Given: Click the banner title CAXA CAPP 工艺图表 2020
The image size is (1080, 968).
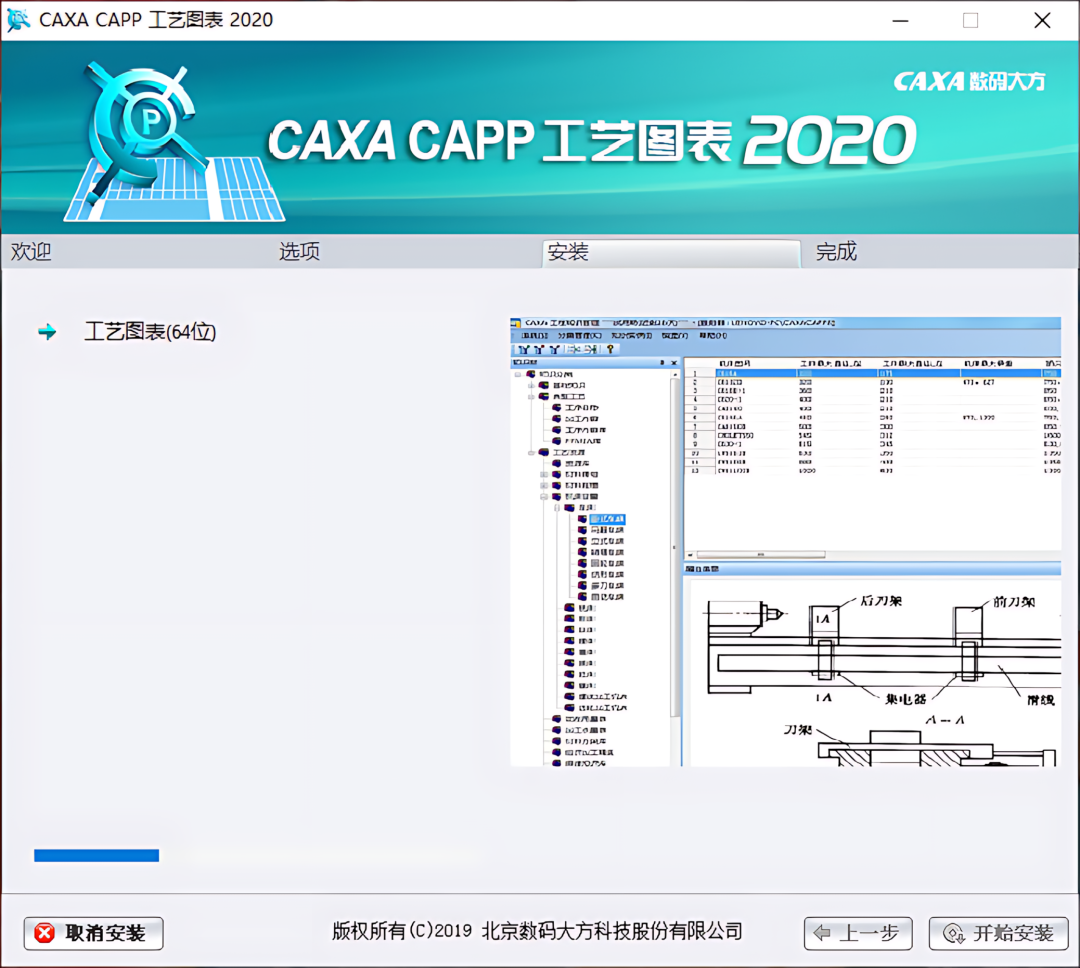Looking at the screenshot, I should click(592, 141).
